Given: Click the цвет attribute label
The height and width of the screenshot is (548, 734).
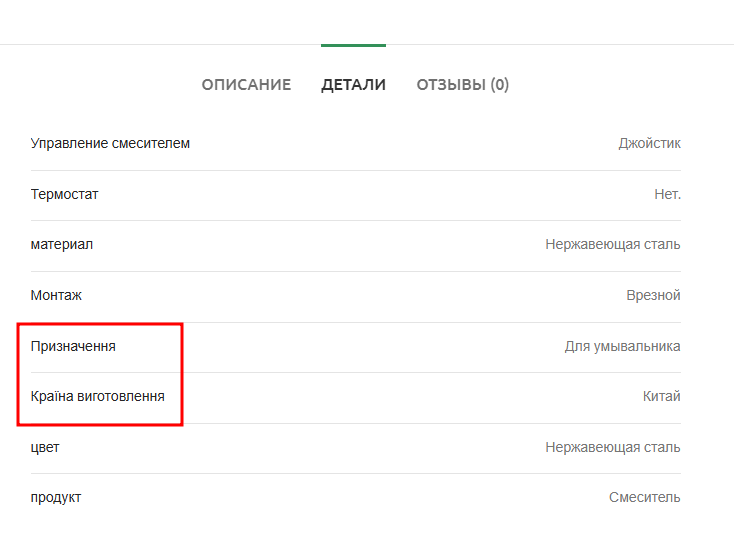Looking at the screenshot, I should pyautogui.click(x=45, y=447).
